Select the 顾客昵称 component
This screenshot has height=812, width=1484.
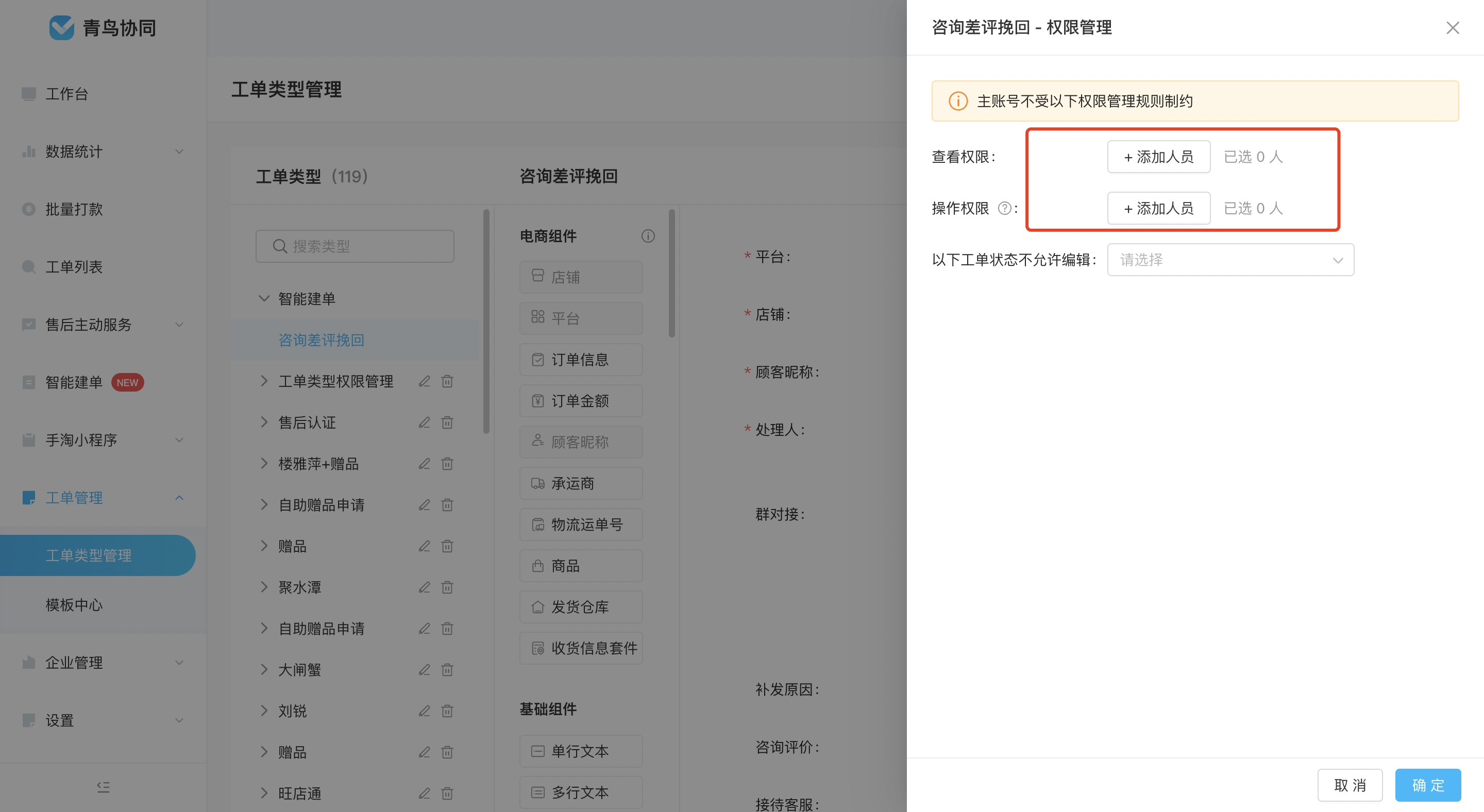[581, 442]
